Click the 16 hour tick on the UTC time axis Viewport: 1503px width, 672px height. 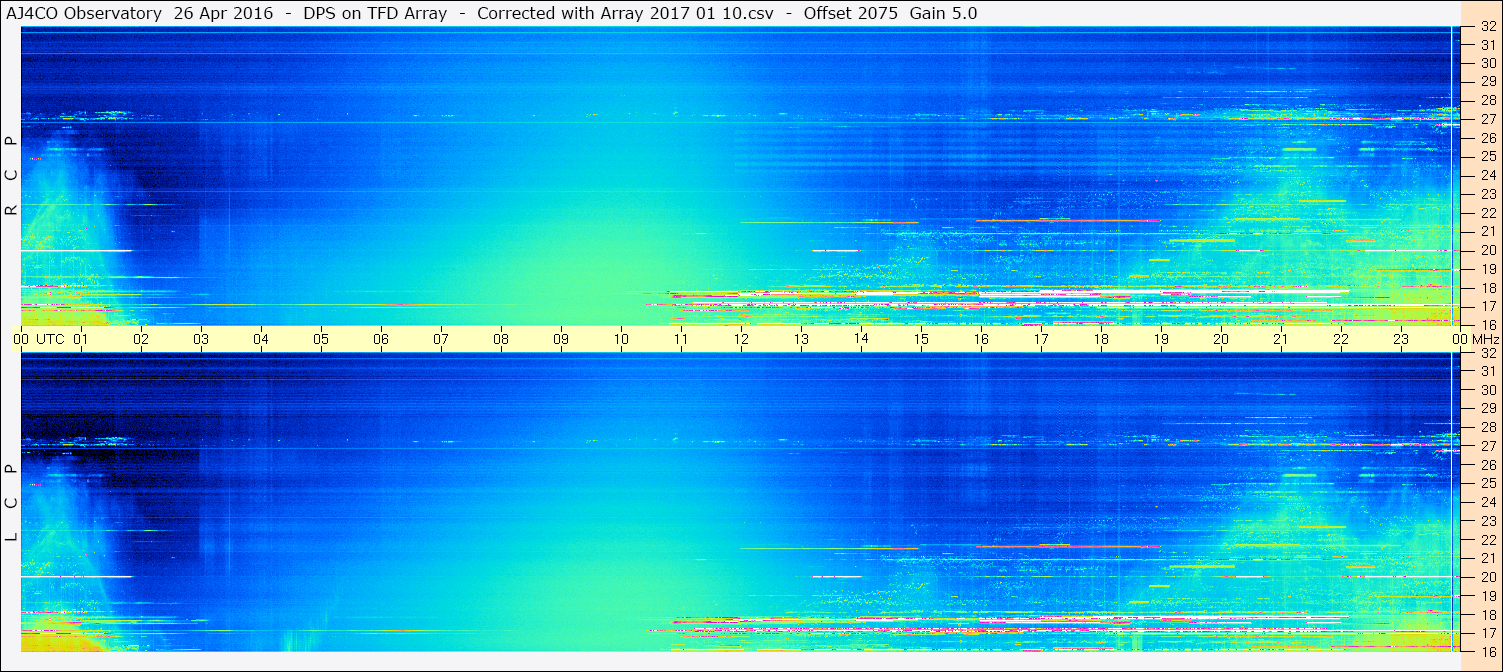[981, 339]
